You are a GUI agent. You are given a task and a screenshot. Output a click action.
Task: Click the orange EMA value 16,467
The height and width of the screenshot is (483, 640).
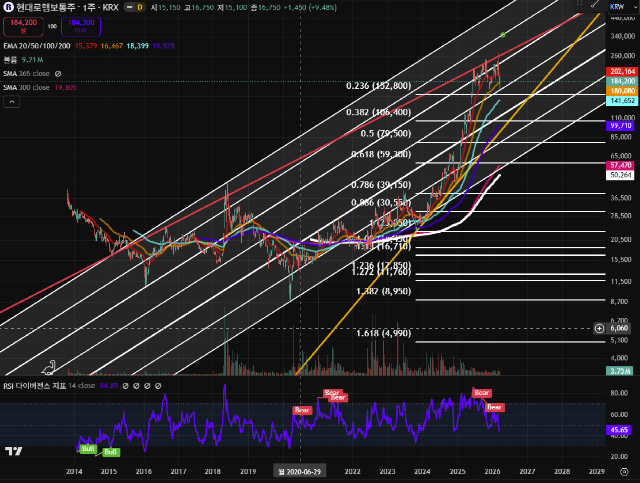(x=111, y=46)
